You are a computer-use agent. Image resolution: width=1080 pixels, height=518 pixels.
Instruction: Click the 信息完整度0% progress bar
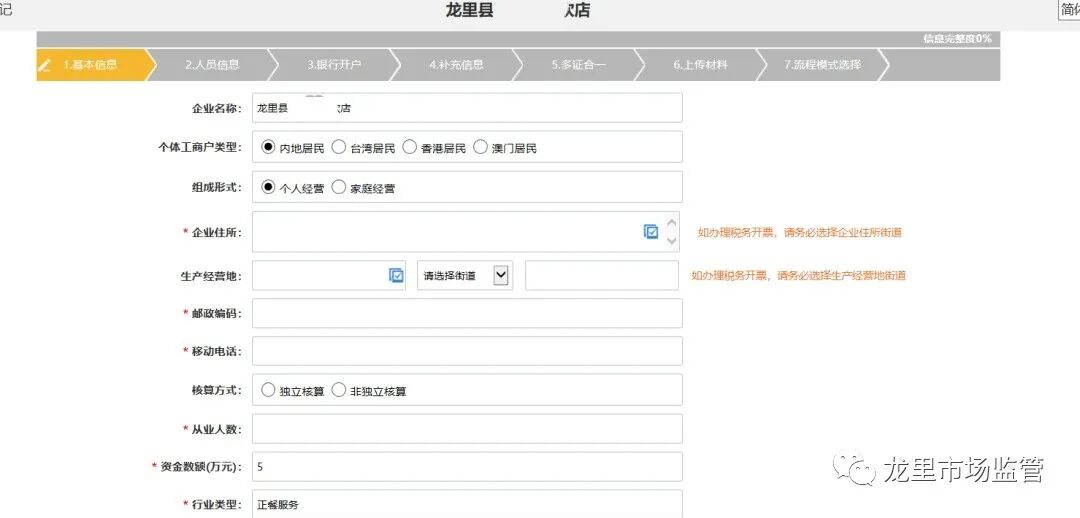point(518,39)
